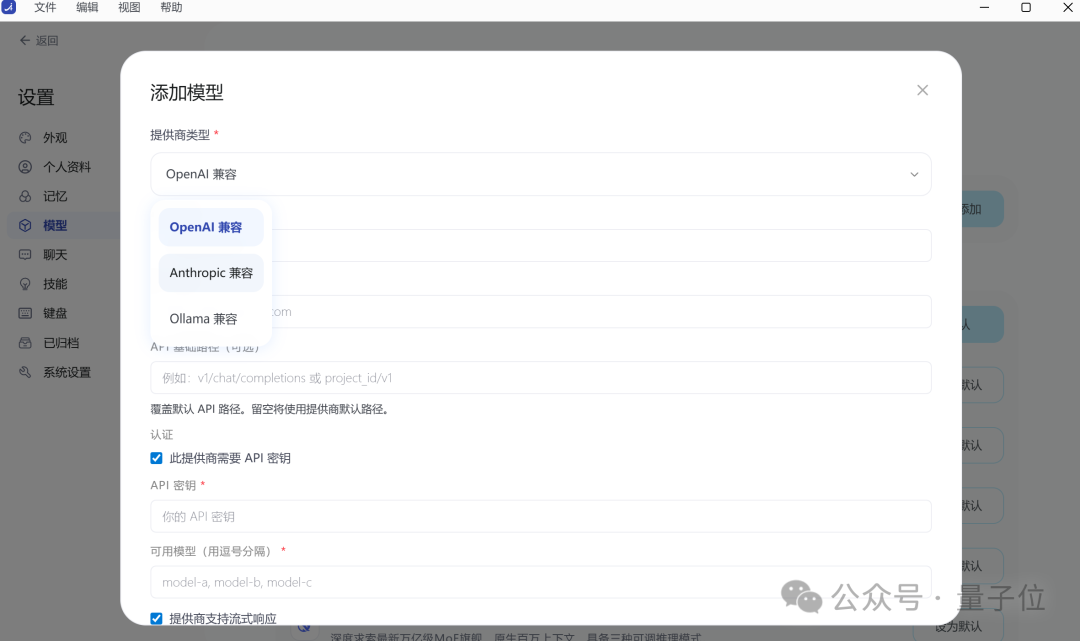Click the app logo icon in the title bar
Viewport: 1080px width, 641px height.
(x=8, y=7)
